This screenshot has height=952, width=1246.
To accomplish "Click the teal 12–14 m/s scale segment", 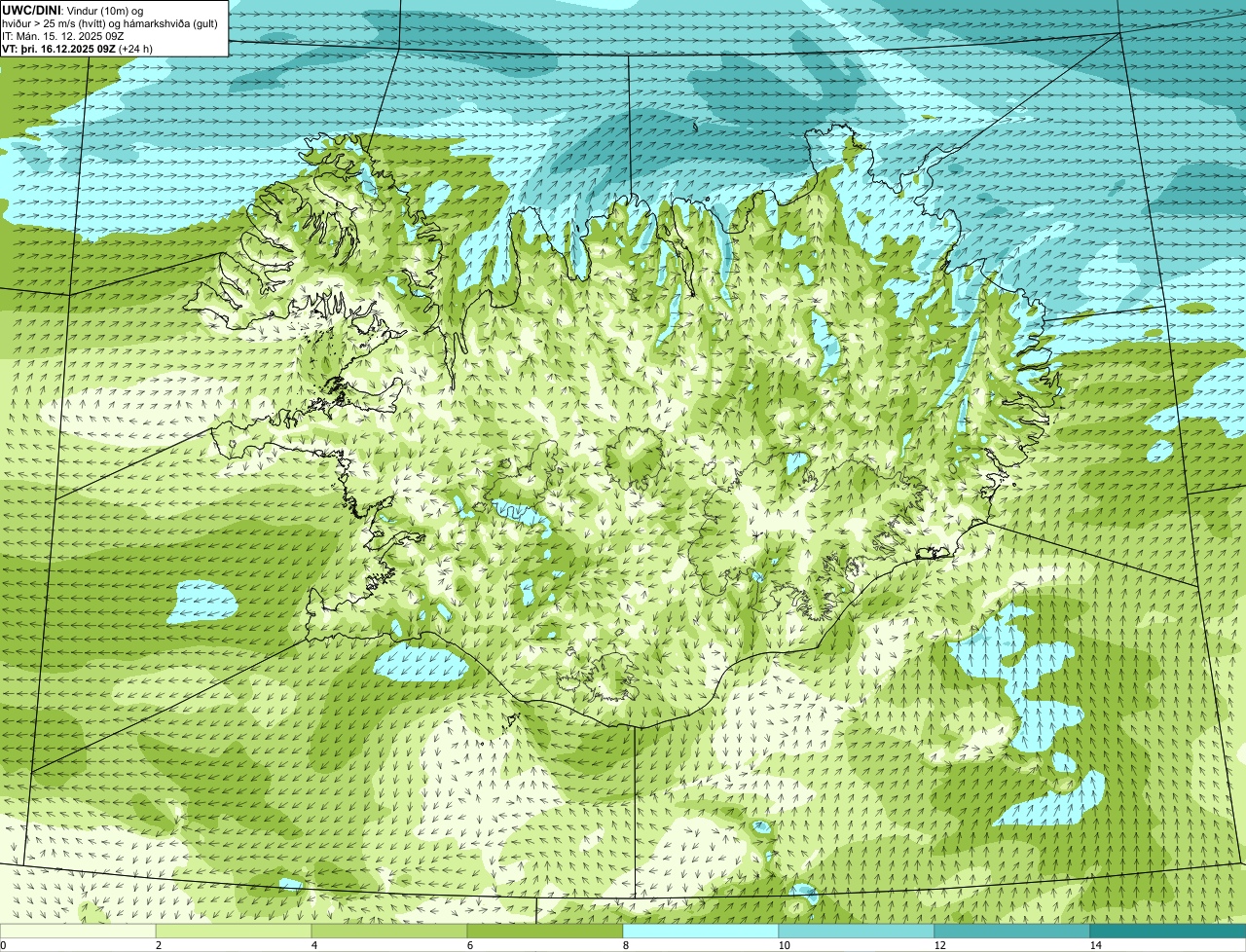I will (1012, 931).
